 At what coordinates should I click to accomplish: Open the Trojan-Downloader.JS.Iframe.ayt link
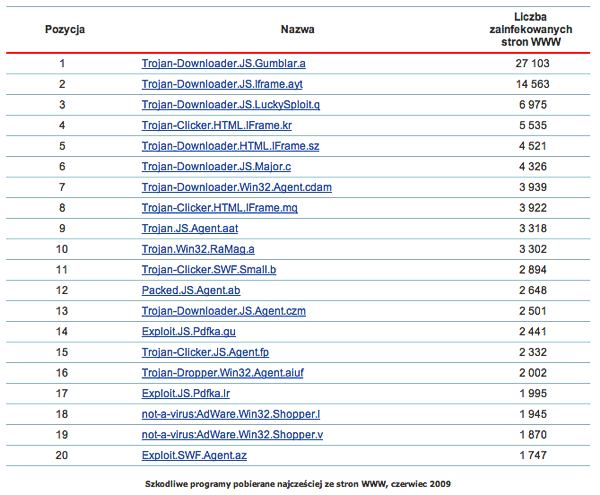[222, 84]
